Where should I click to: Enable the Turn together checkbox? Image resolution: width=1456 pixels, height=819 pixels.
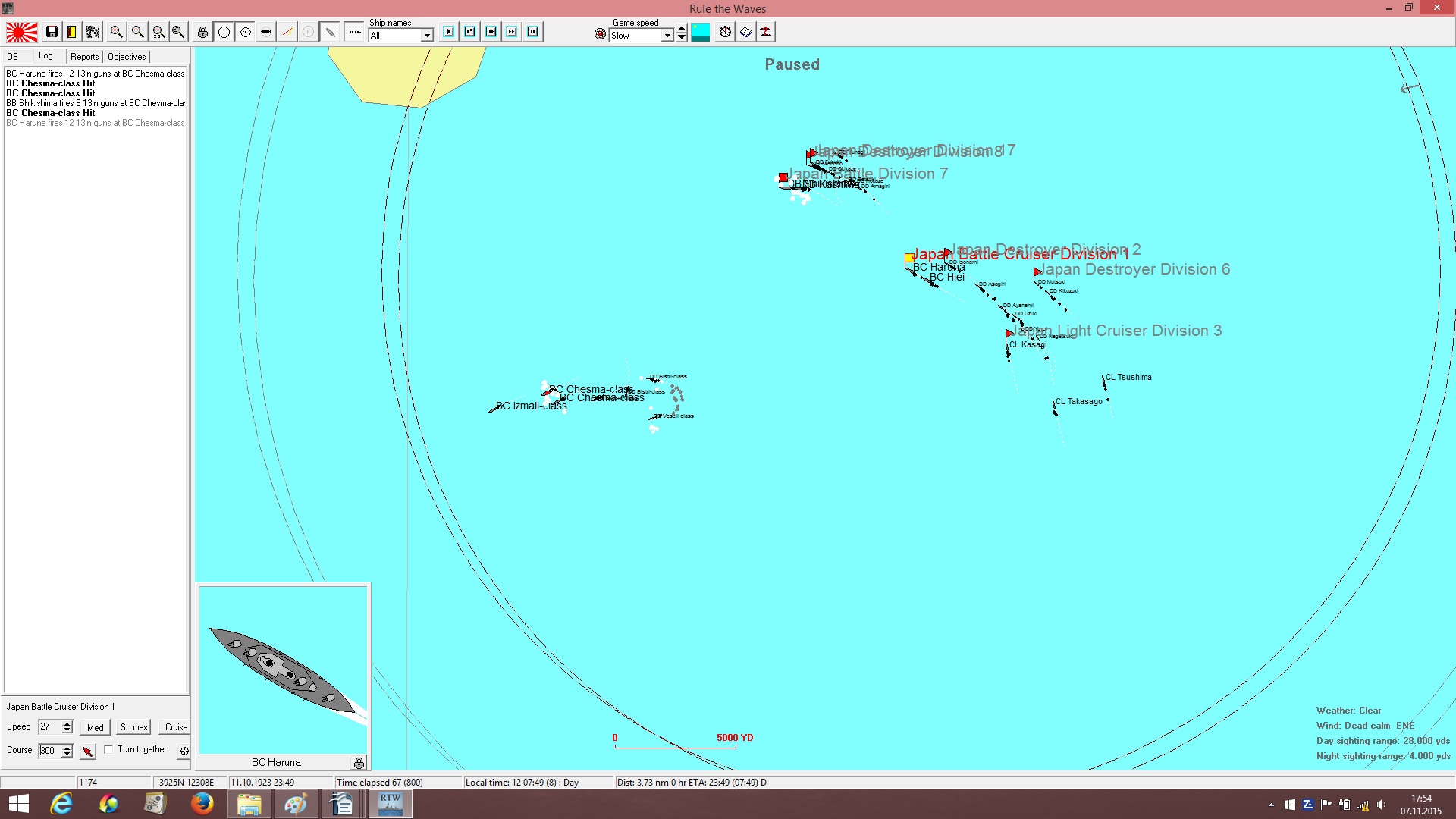point(108,749)
